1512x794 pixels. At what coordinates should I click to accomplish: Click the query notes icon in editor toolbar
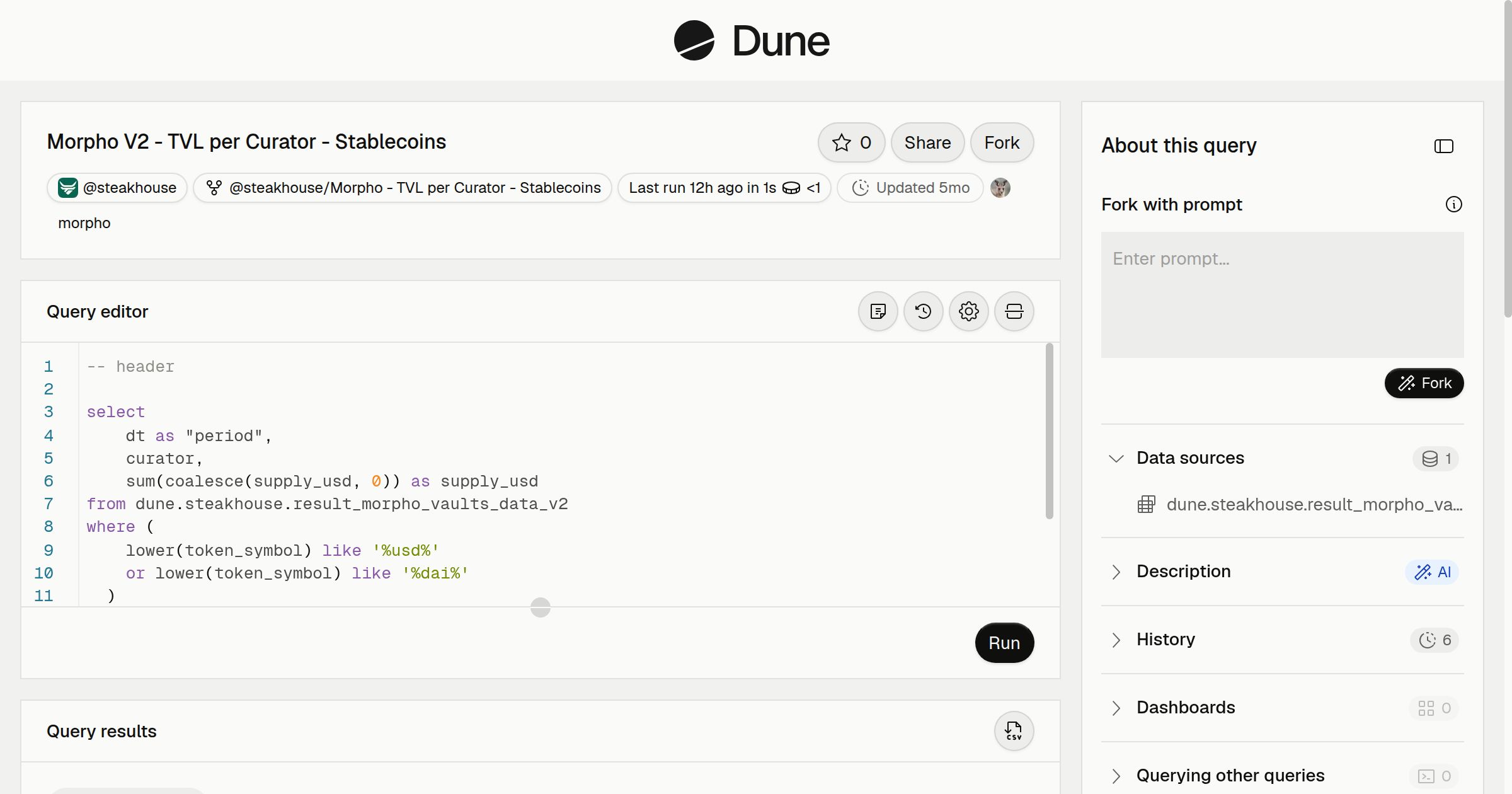(878, 311)
